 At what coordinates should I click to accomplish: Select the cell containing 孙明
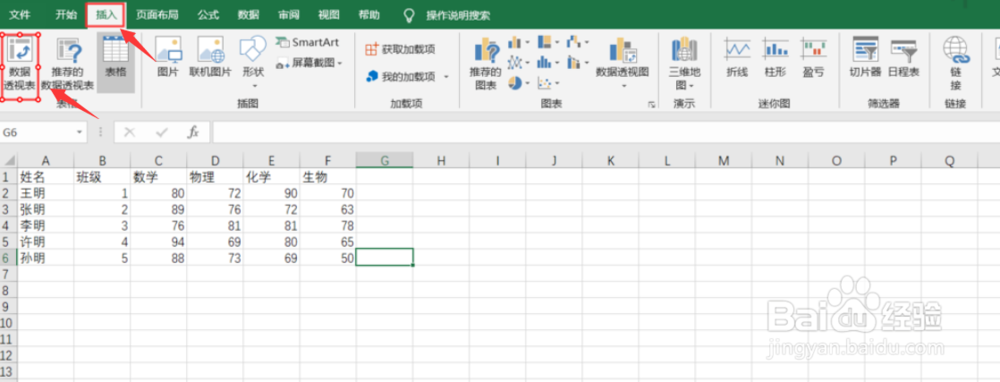pos(45,258)
